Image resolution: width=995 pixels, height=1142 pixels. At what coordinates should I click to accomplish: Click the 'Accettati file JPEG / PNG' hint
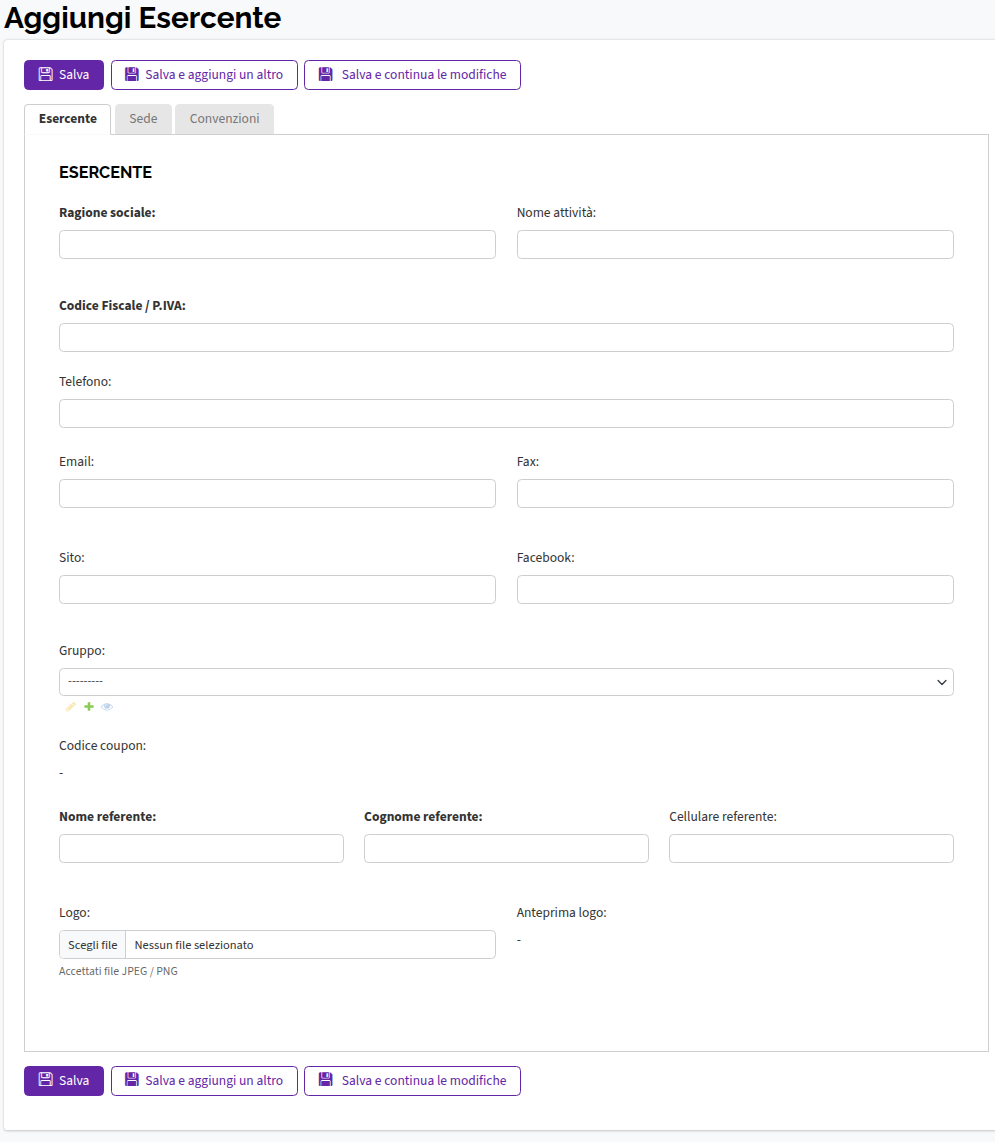tap(118, 971)
